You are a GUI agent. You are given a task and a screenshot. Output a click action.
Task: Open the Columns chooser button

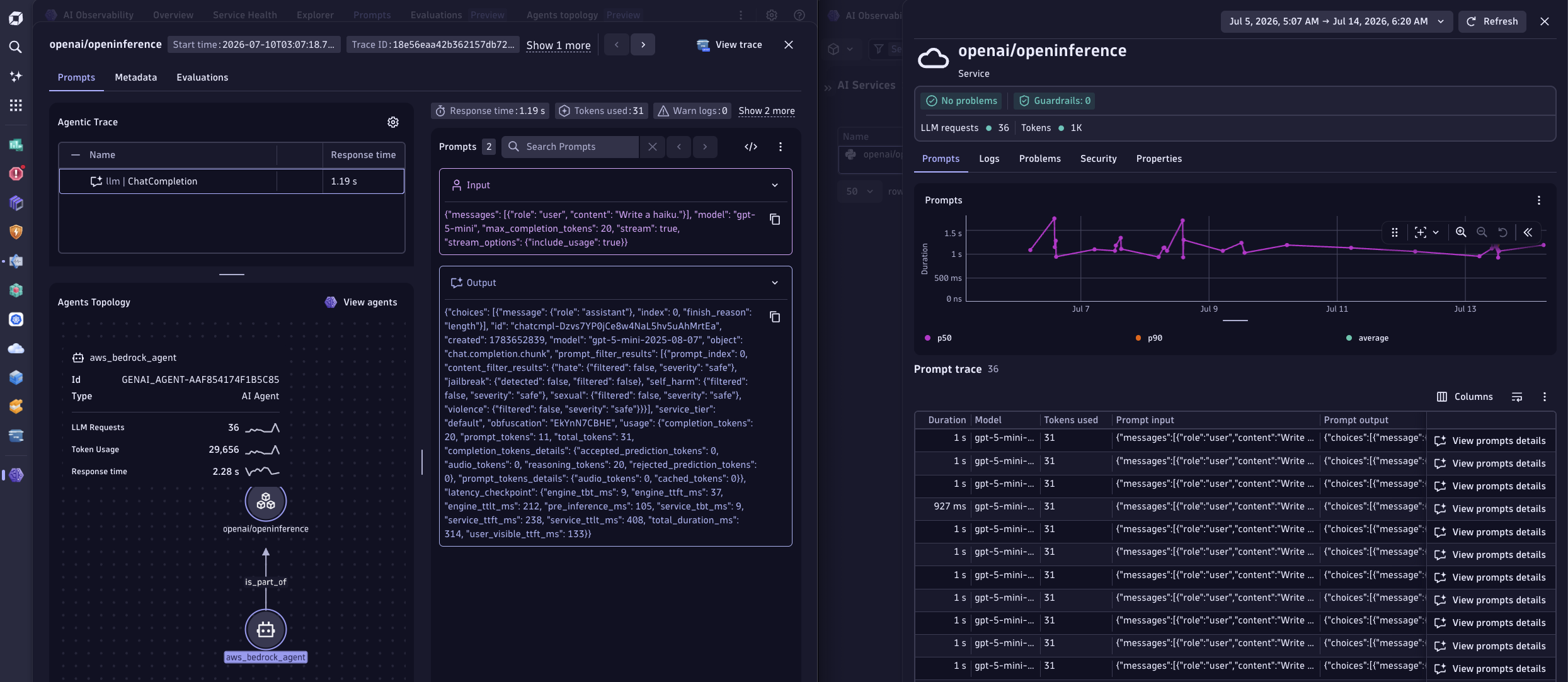tap(1464, 397)
